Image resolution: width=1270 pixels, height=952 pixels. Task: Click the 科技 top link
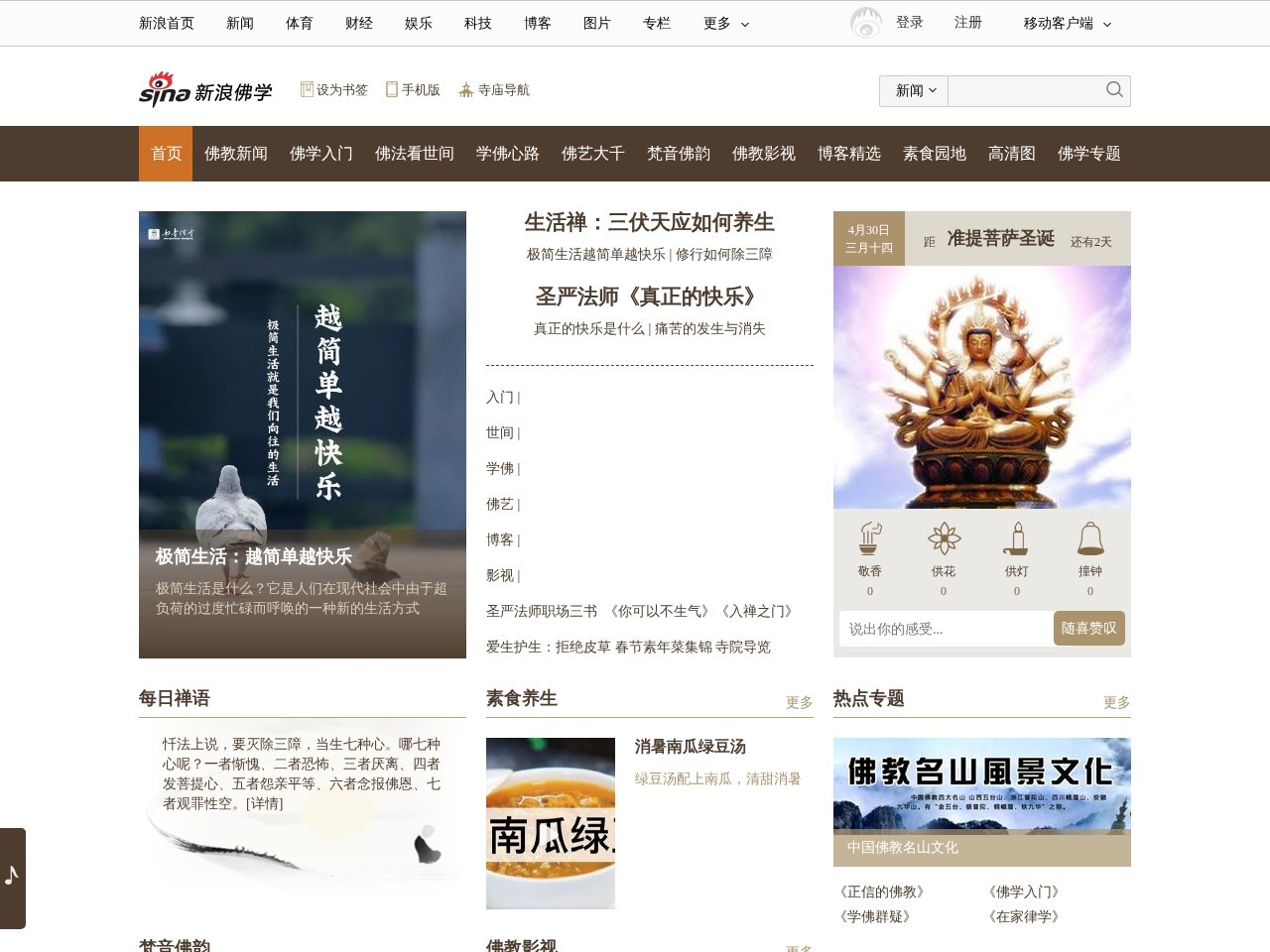pyautogui.click(x=478, y=23)
